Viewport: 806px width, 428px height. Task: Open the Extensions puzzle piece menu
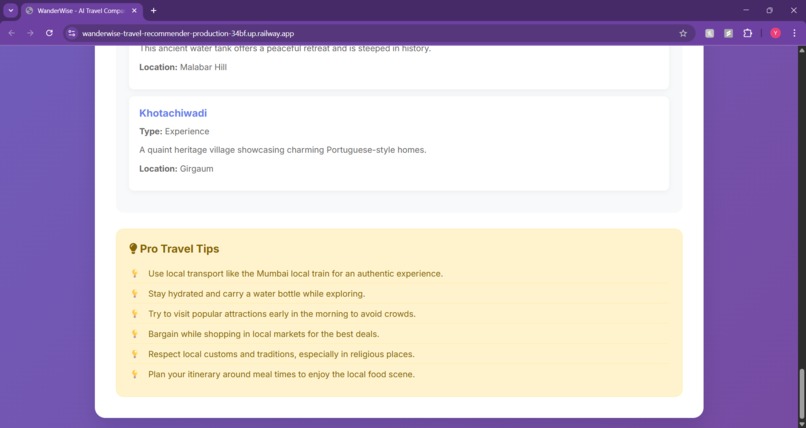(747, 33)
